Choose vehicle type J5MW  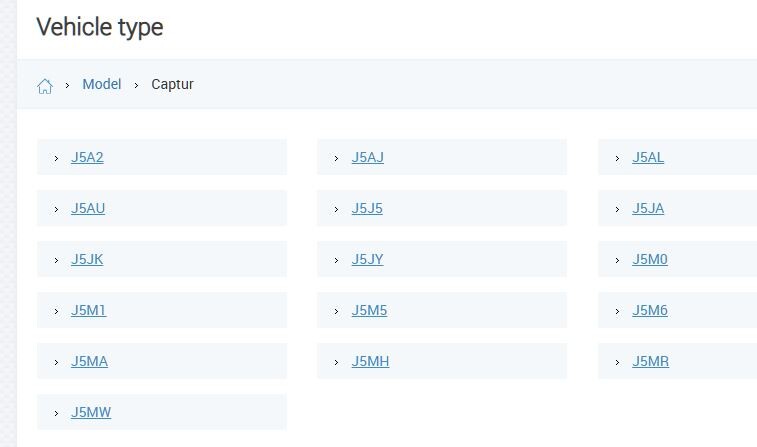(x=91, y=412)
